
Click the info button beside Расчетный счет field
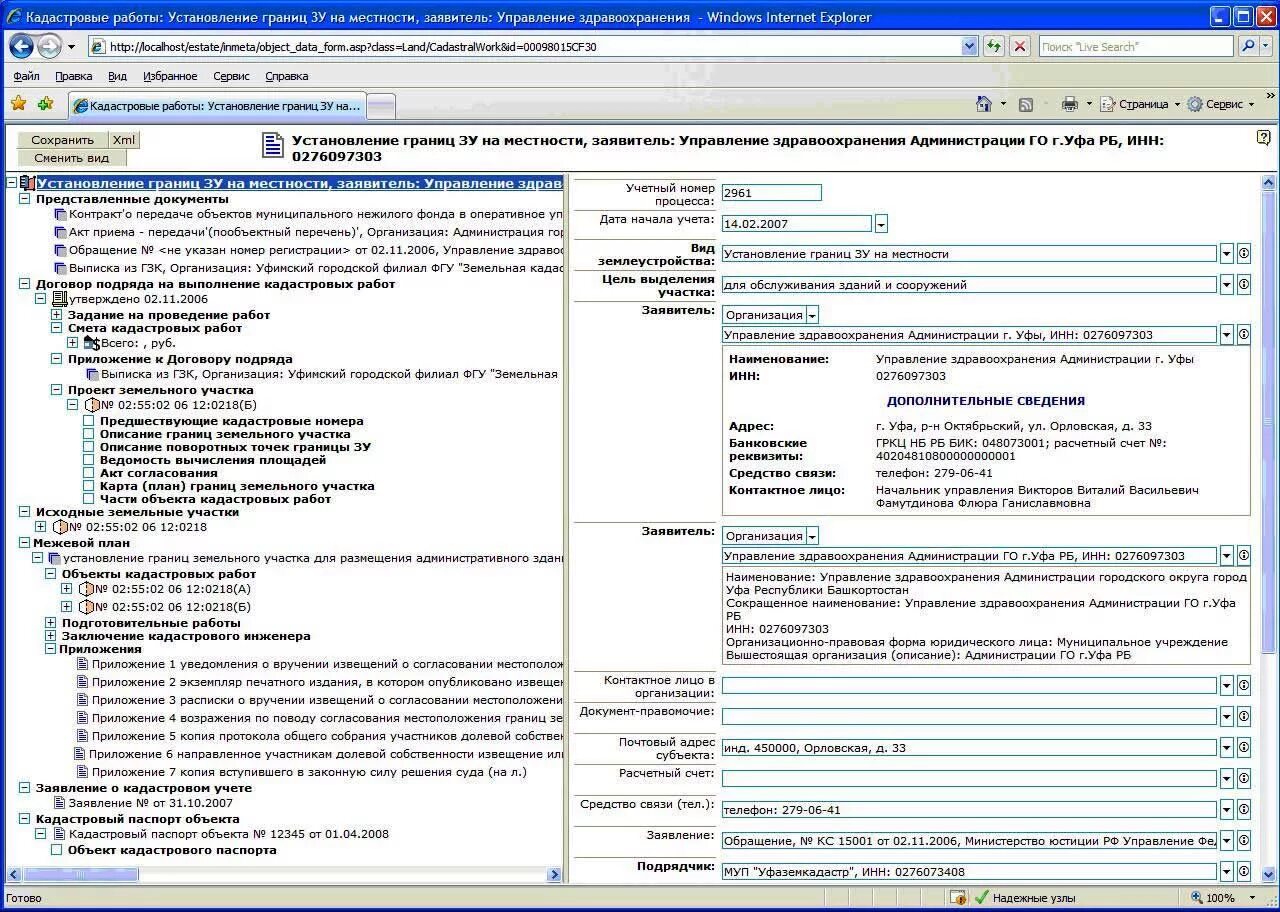click(x=1244, y=778)
